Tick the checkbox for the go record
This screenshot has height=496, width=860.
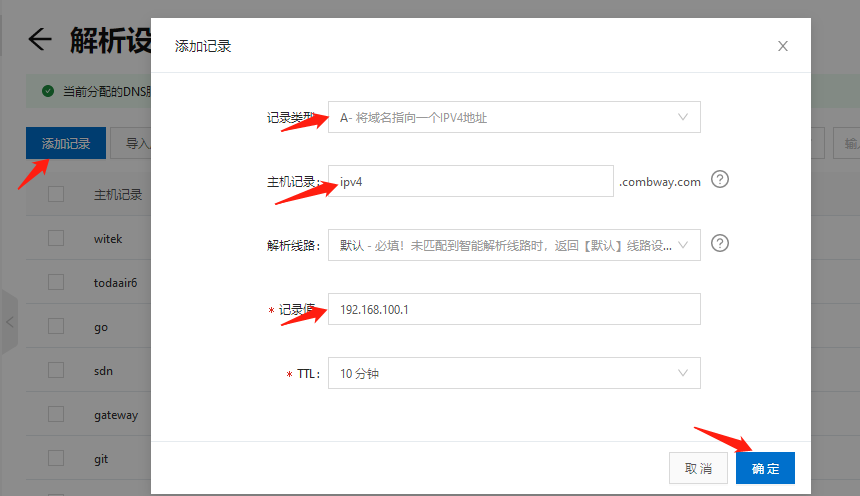[56, 326]
